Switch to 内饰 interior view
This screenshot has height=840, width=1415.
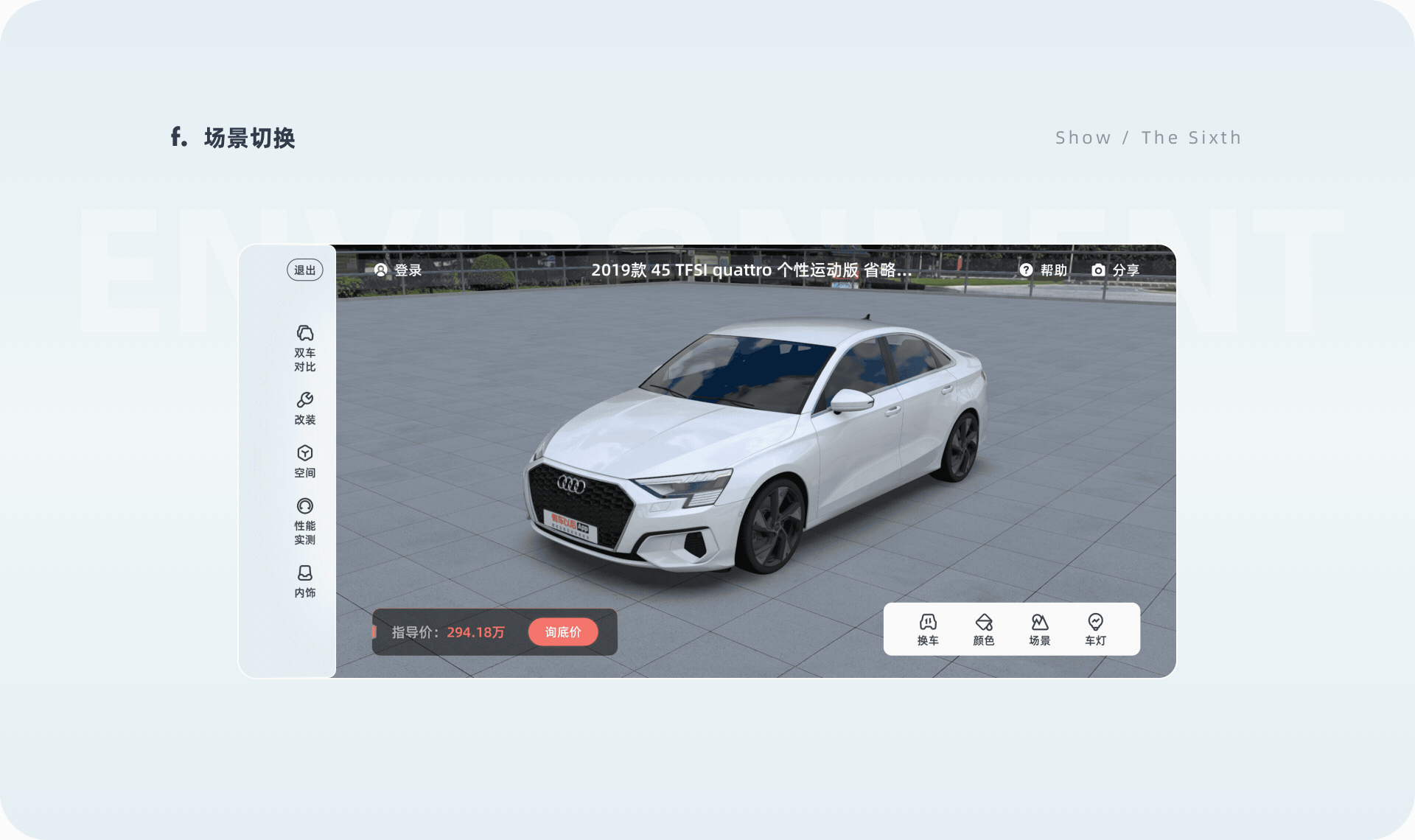coord(304,581)
